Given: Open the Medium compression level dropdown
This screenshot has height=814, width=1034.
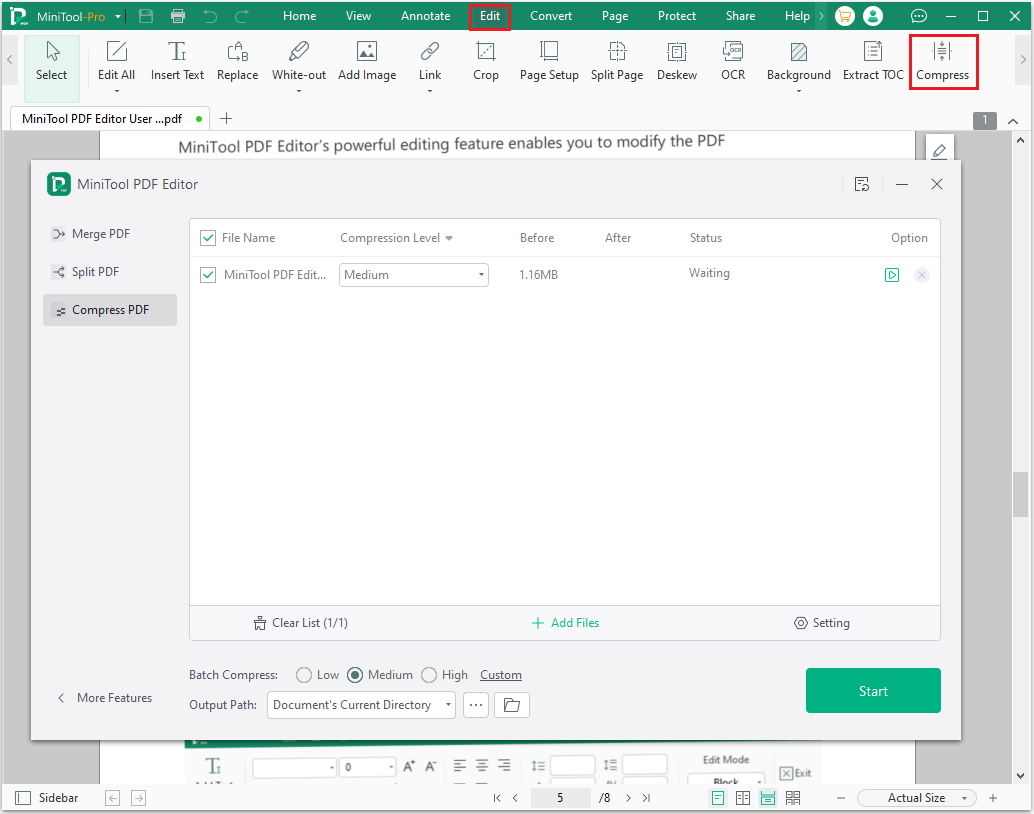Looking at the screenshot, I should [414, 275].
